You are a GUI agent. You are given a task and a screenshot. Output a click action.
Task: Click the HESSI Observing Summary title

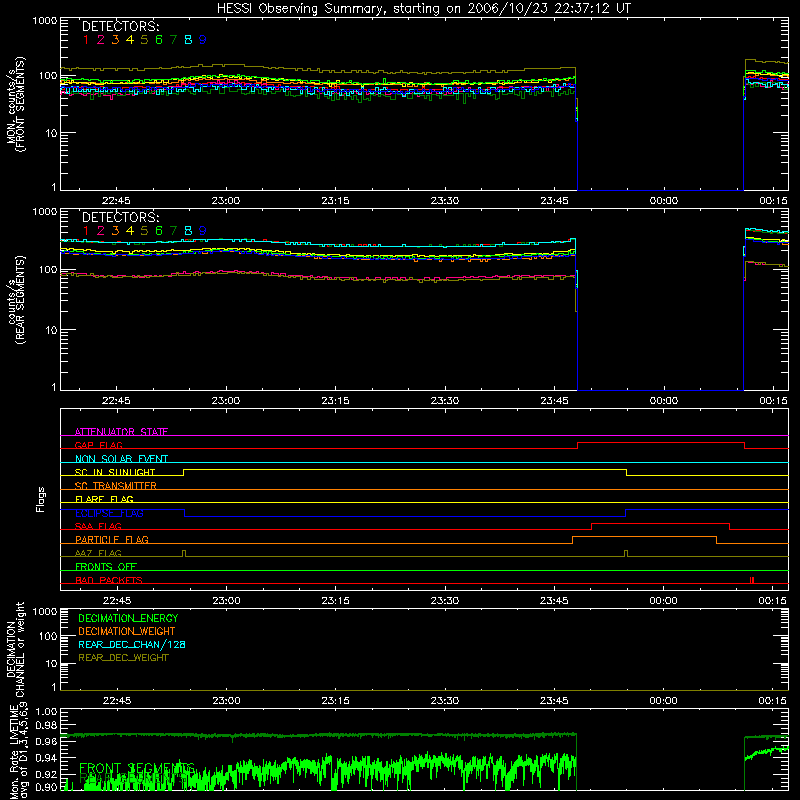[x=423, y=8]
